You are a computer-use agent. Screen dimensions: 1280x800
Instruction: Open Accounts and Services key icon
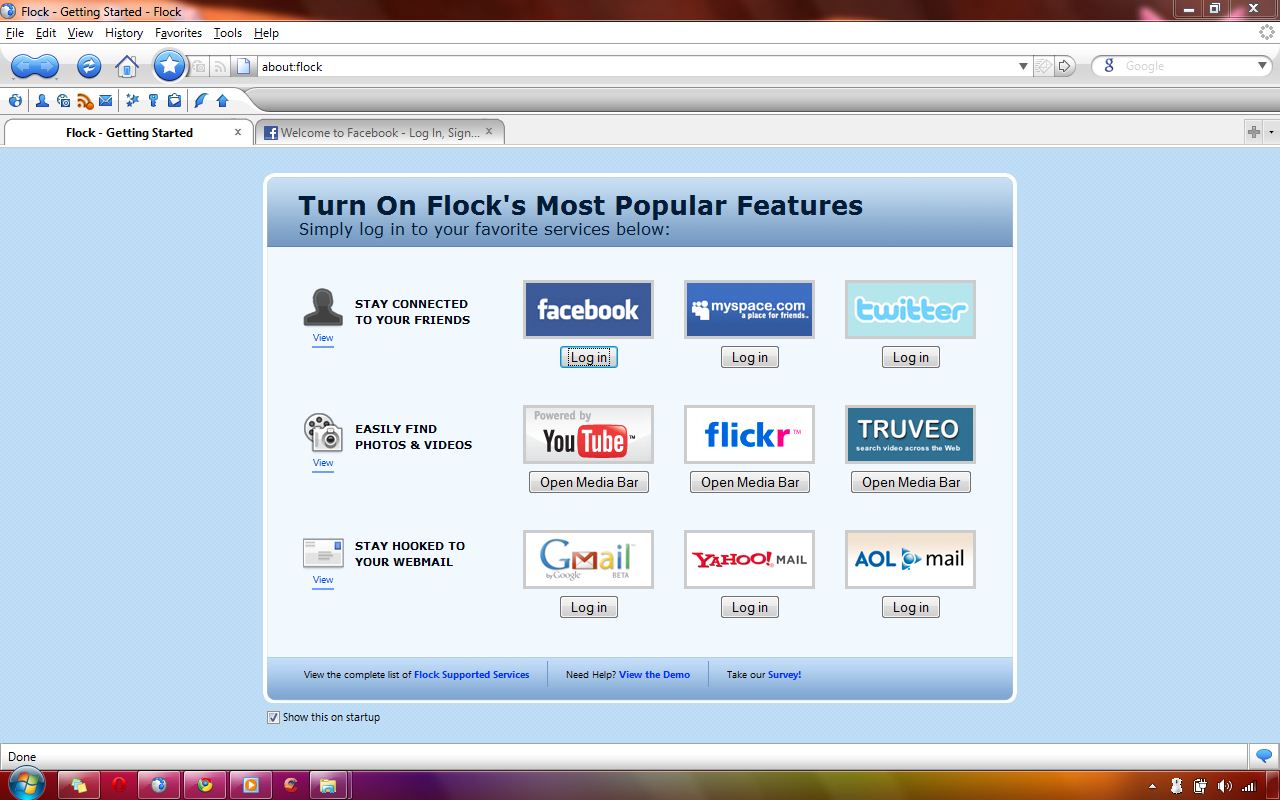[x=153, y=101]
